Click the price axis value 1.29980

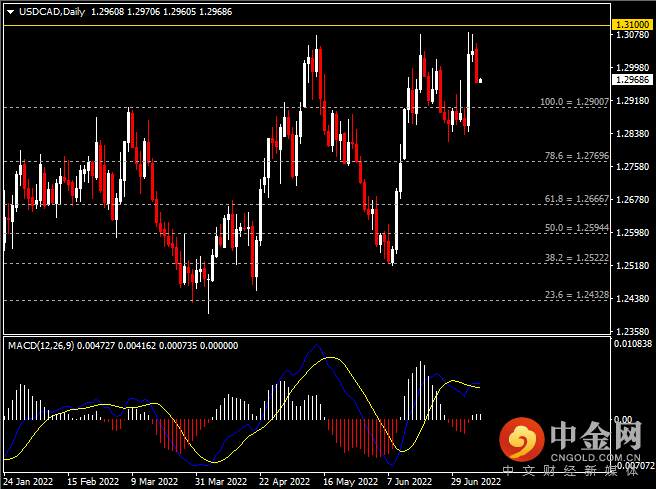tap(633, 68)
